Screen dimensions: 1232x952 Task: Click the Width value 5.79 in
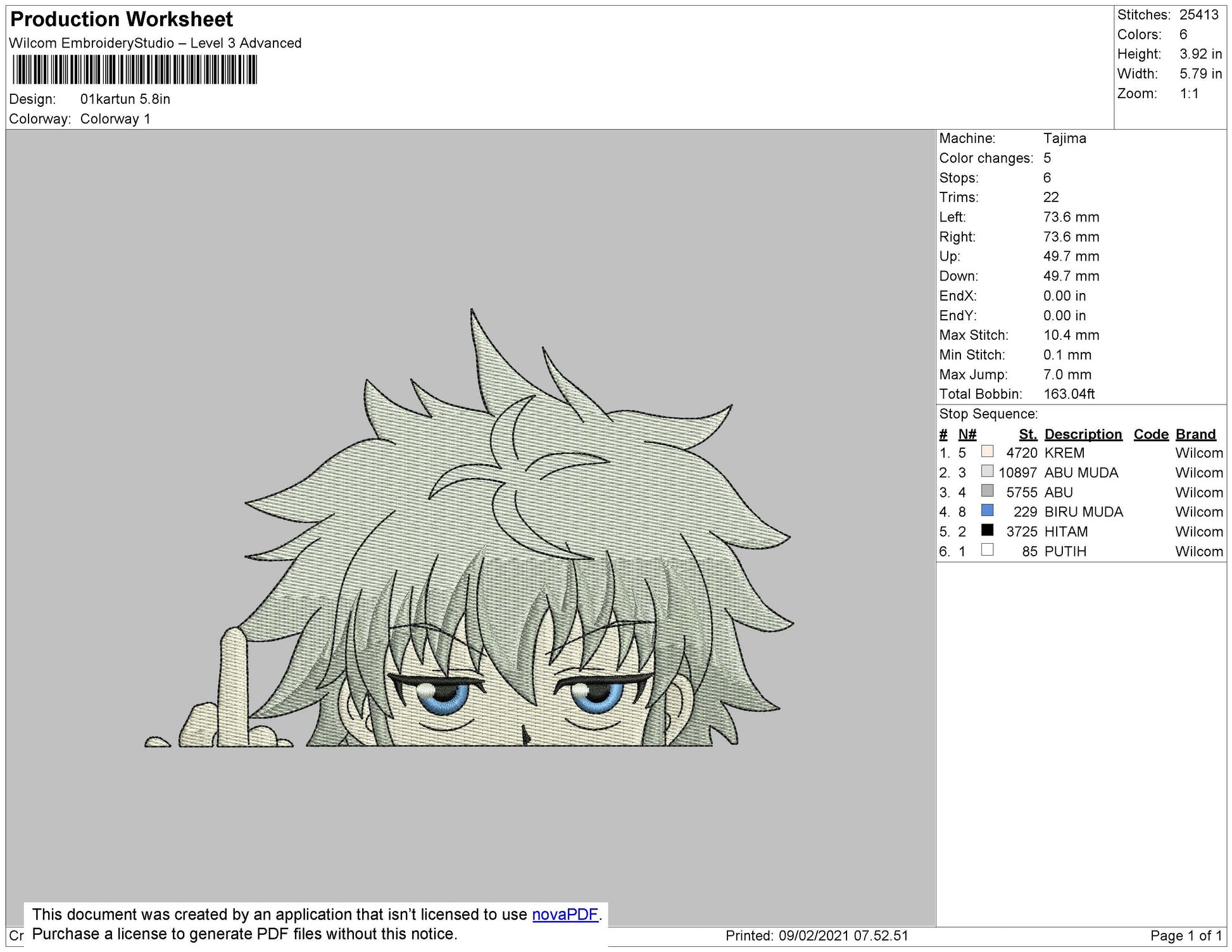1200,73
